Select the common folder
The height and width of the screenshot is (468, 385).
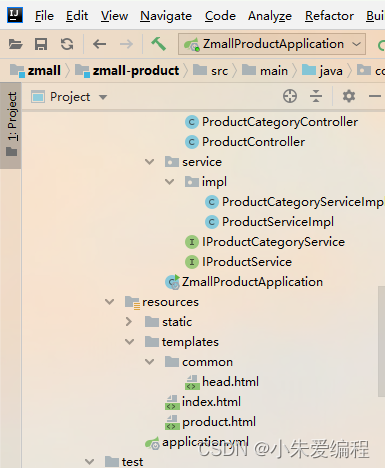[x=199, y=362]
